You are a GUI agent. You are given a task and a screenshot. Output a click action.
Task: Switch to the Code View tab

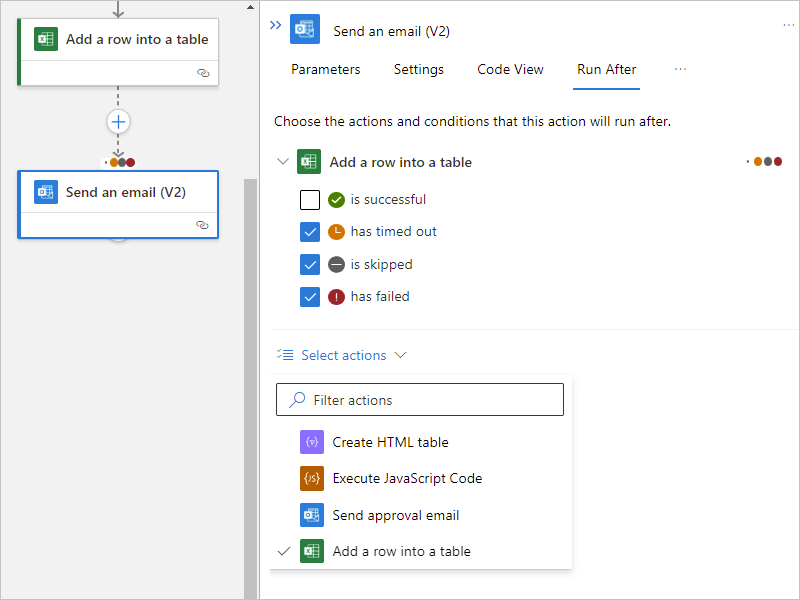click(510, 70)
